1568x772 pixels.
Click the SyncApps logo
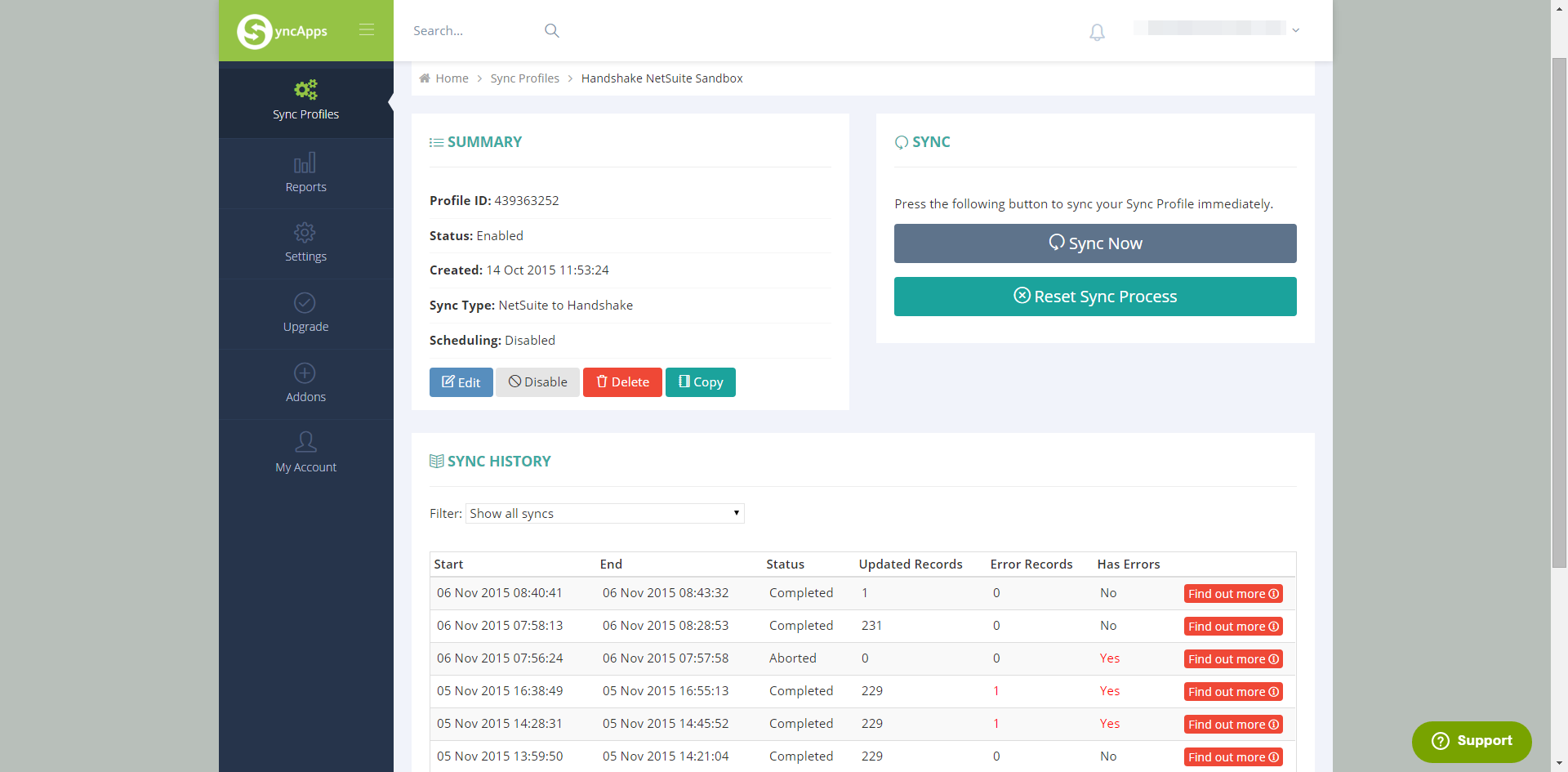(282, 31)
